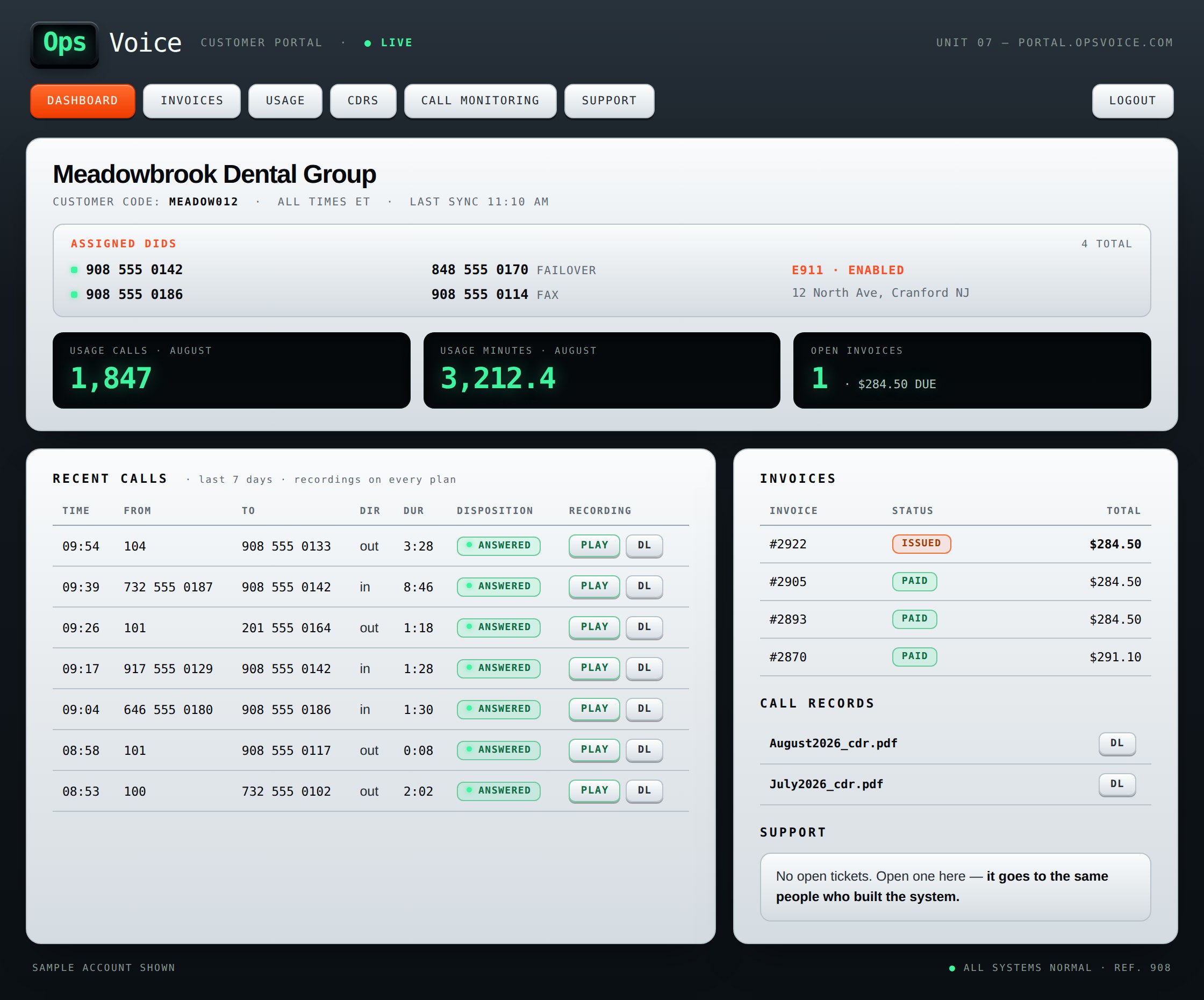This screenshot has height=1000, width=1204.
Task: Click the Open Invoices summary card
Action: [972, 370]
